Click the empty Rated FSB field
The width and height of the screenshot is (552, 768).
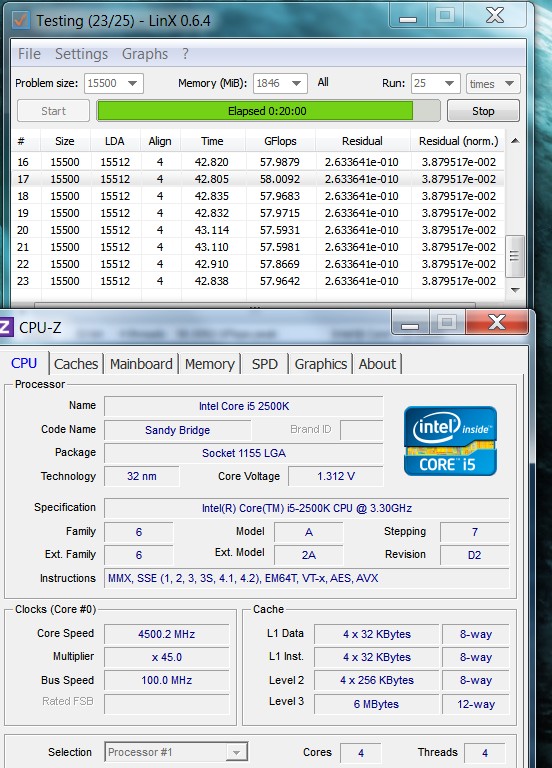(x=167, y=704)
